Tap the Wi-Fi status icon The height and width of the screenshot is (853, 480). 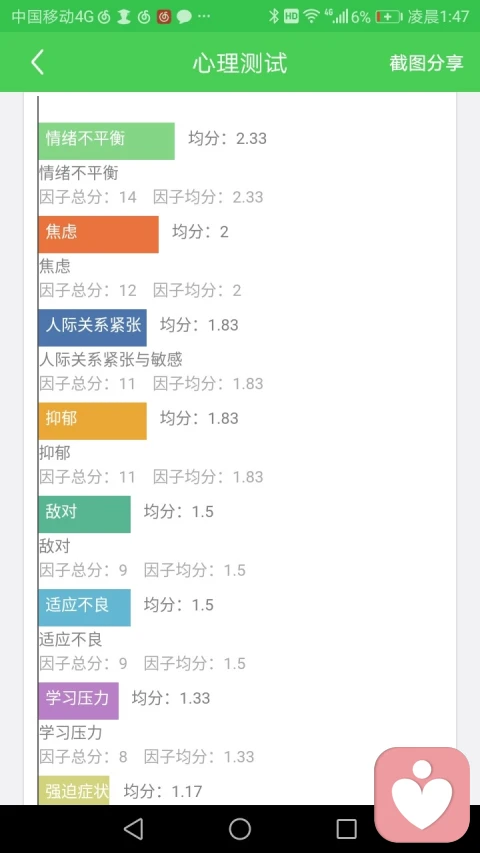(x=311, y=16)
